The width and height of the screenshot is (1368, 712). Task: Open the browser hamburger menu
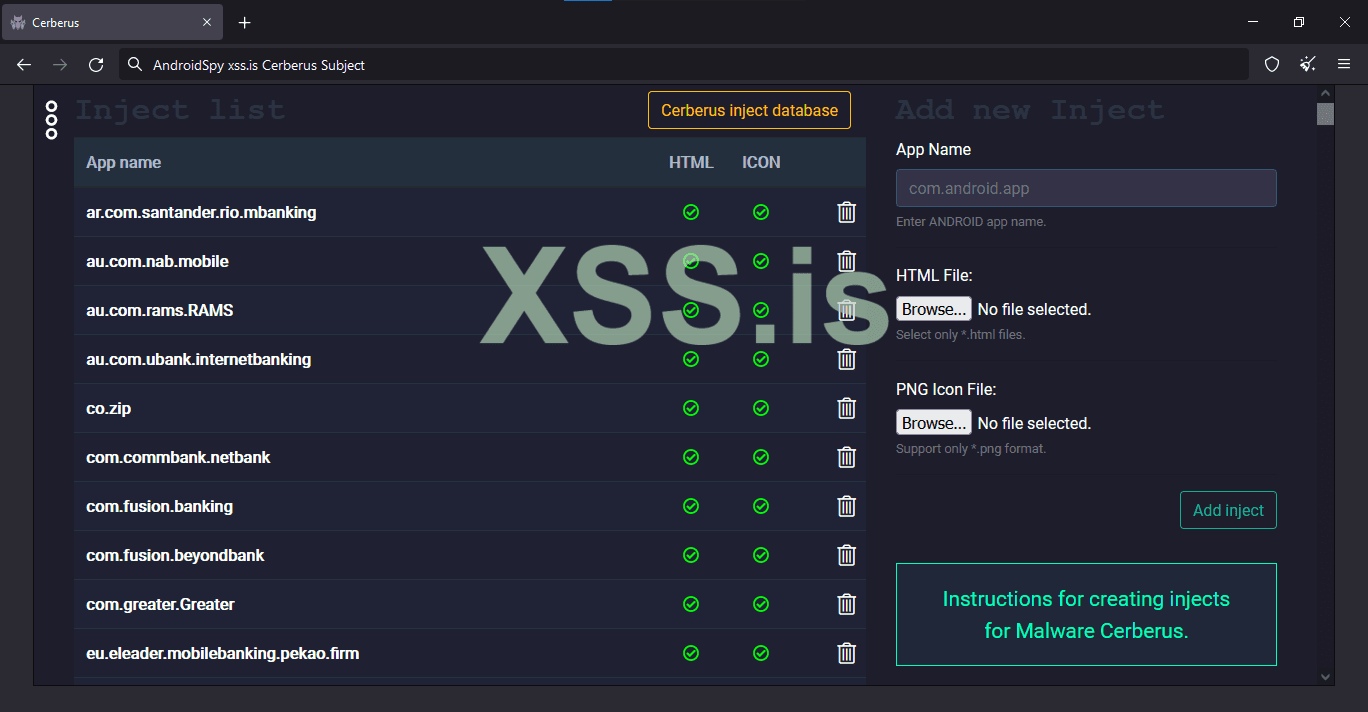pos(1344,65)
